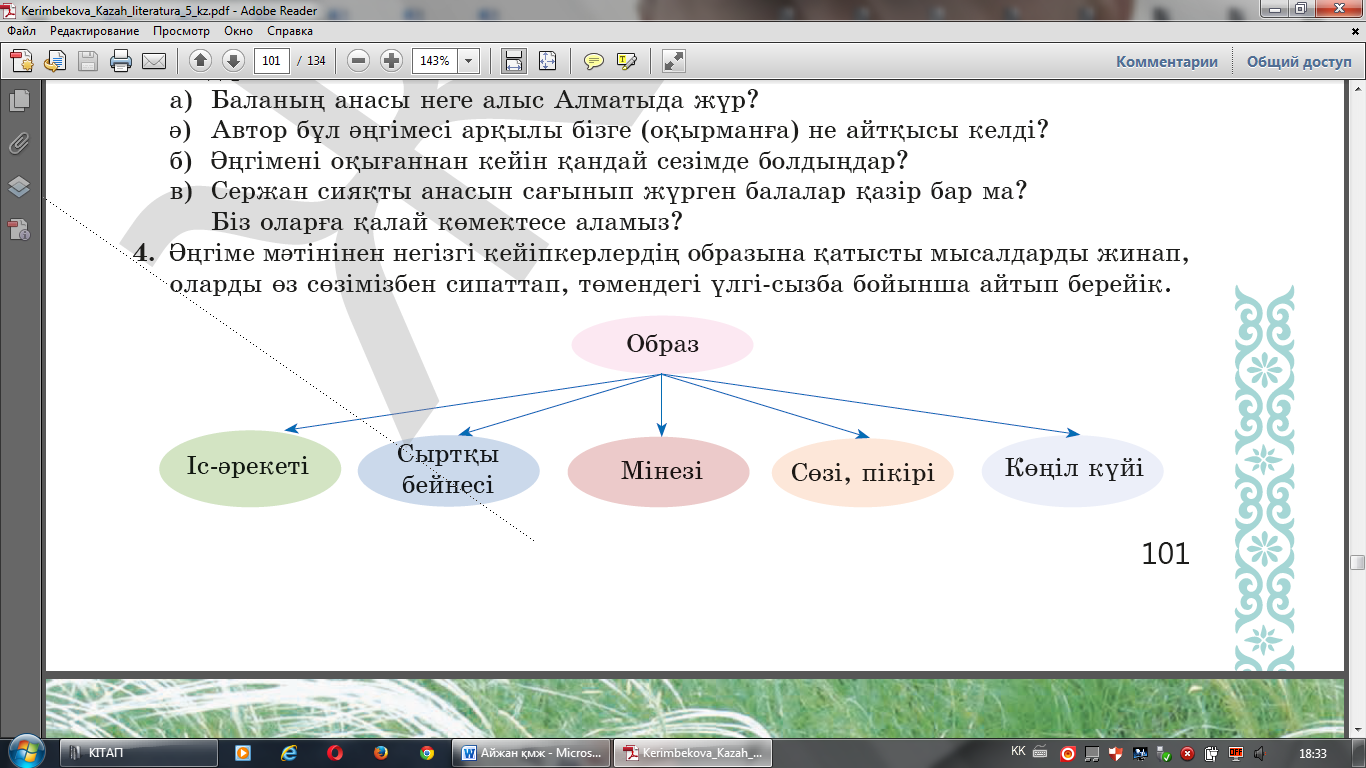Click the zoom value field showing 143%
1366x768 pixels.
[x=435, y=61]
